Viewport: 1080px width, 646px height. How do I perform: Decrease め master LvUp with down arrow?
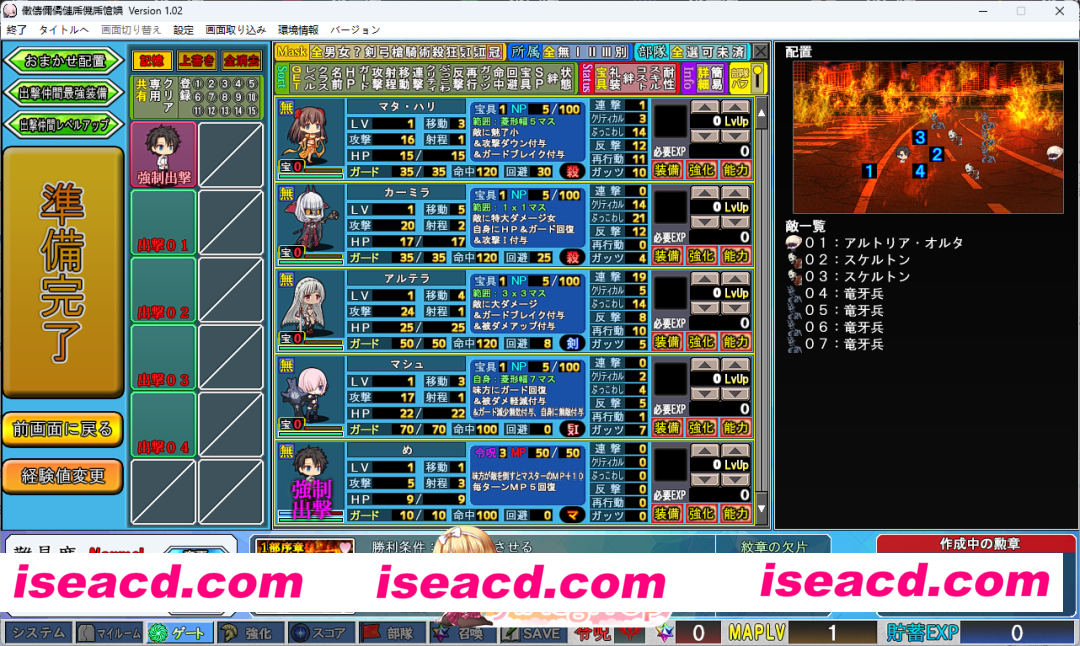click(x=736, y=479)
